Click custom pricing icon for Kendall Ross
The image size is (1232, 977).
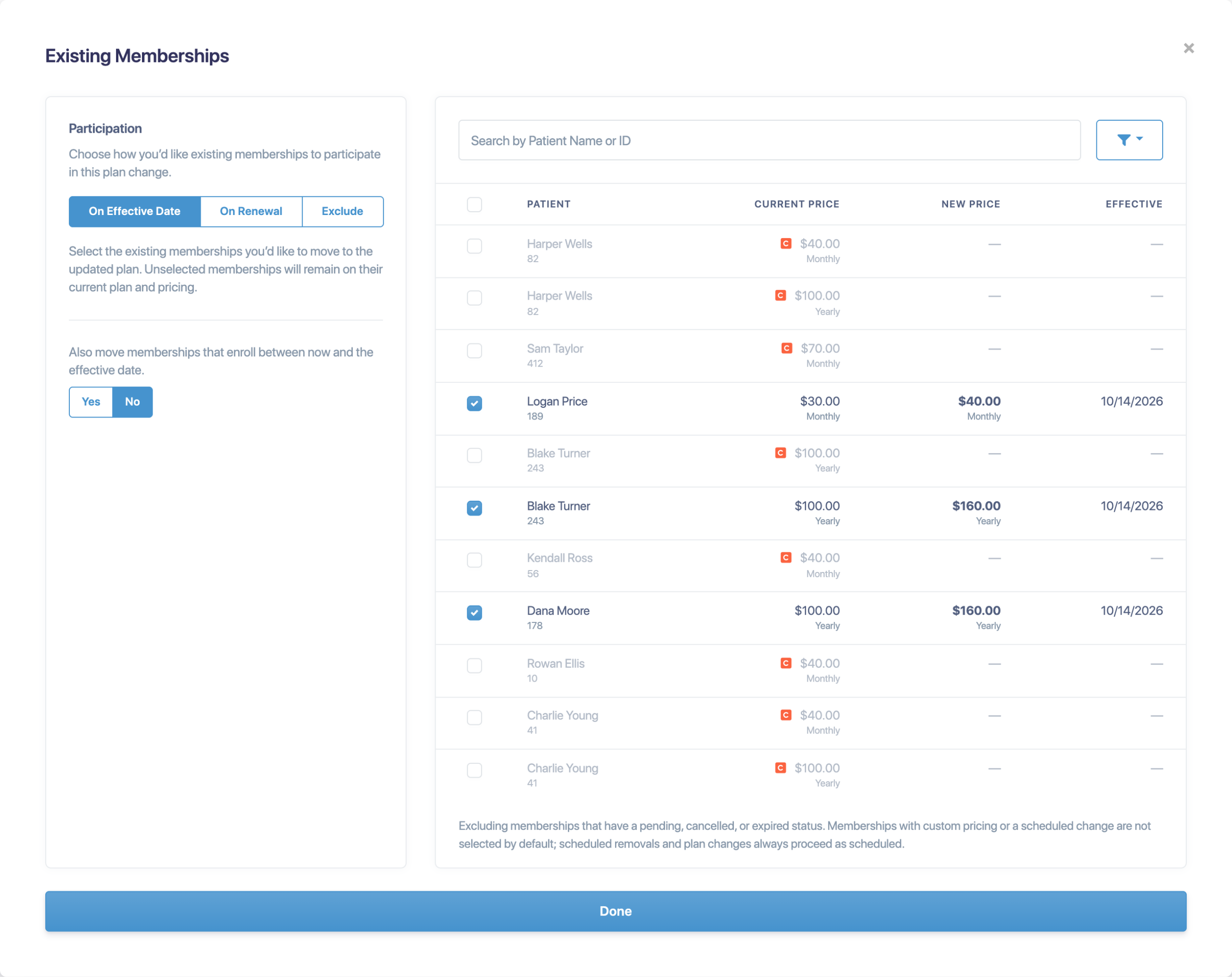[x=786, y=558]
